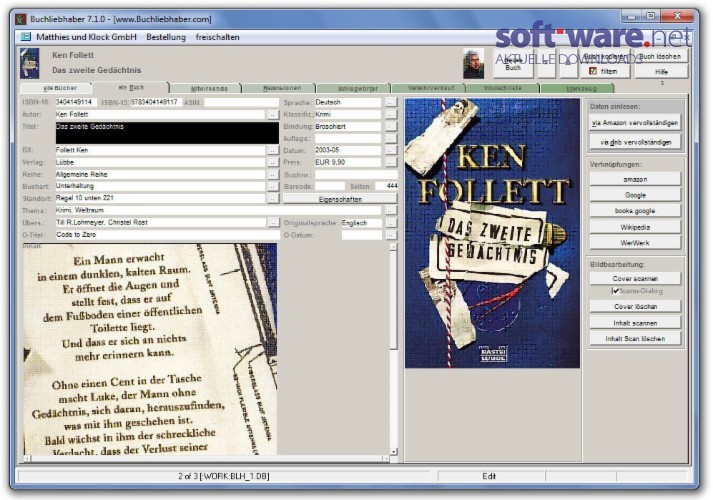Click the Cover scannen button
Viewport: 713px width, 500px height.
pyautogui.click(x=635, y=279)
